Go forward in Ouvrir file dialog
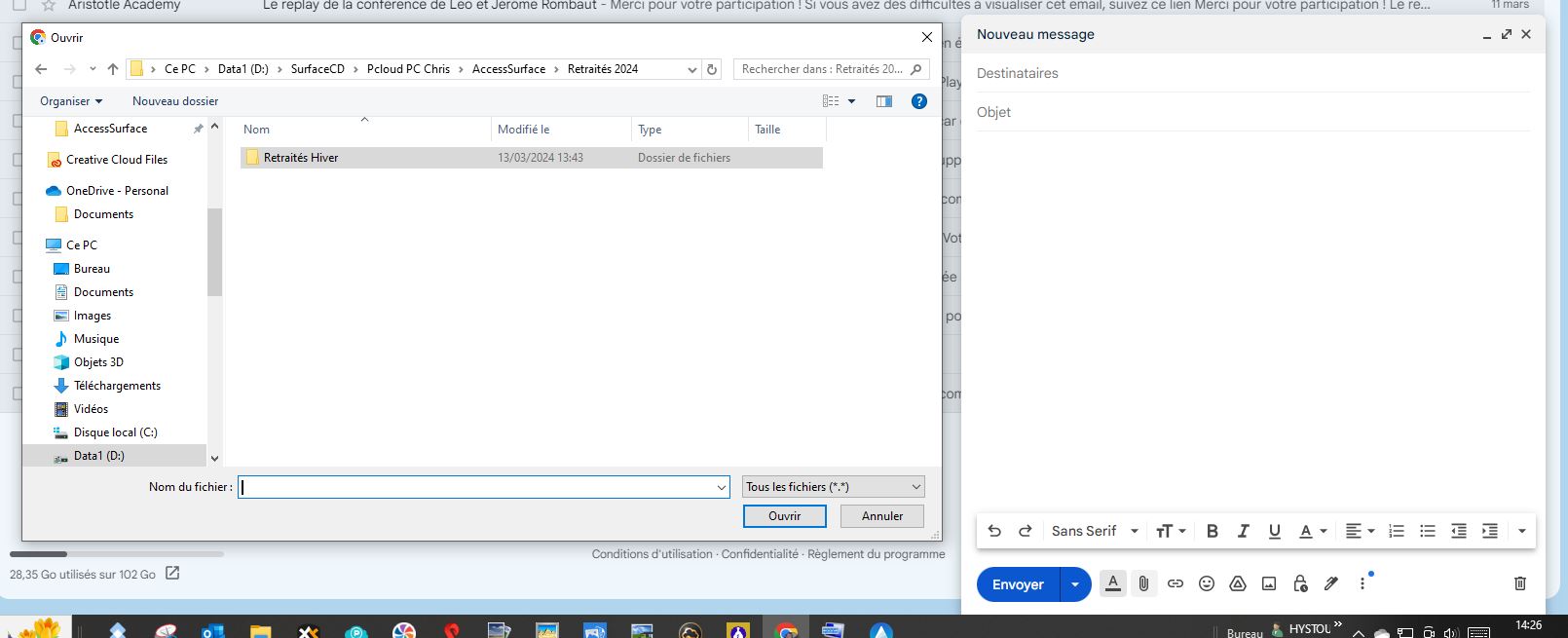 click(69, 69)
